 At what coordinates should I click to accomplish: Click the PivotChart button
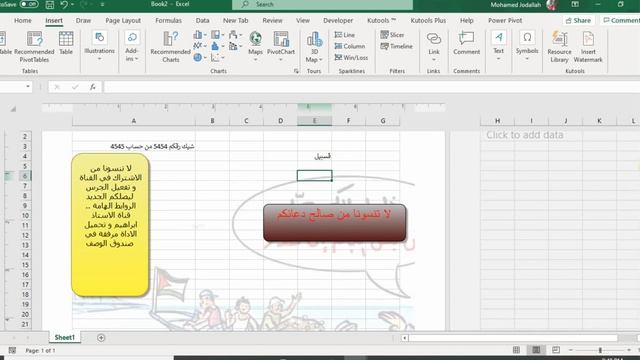coord(281,46)
